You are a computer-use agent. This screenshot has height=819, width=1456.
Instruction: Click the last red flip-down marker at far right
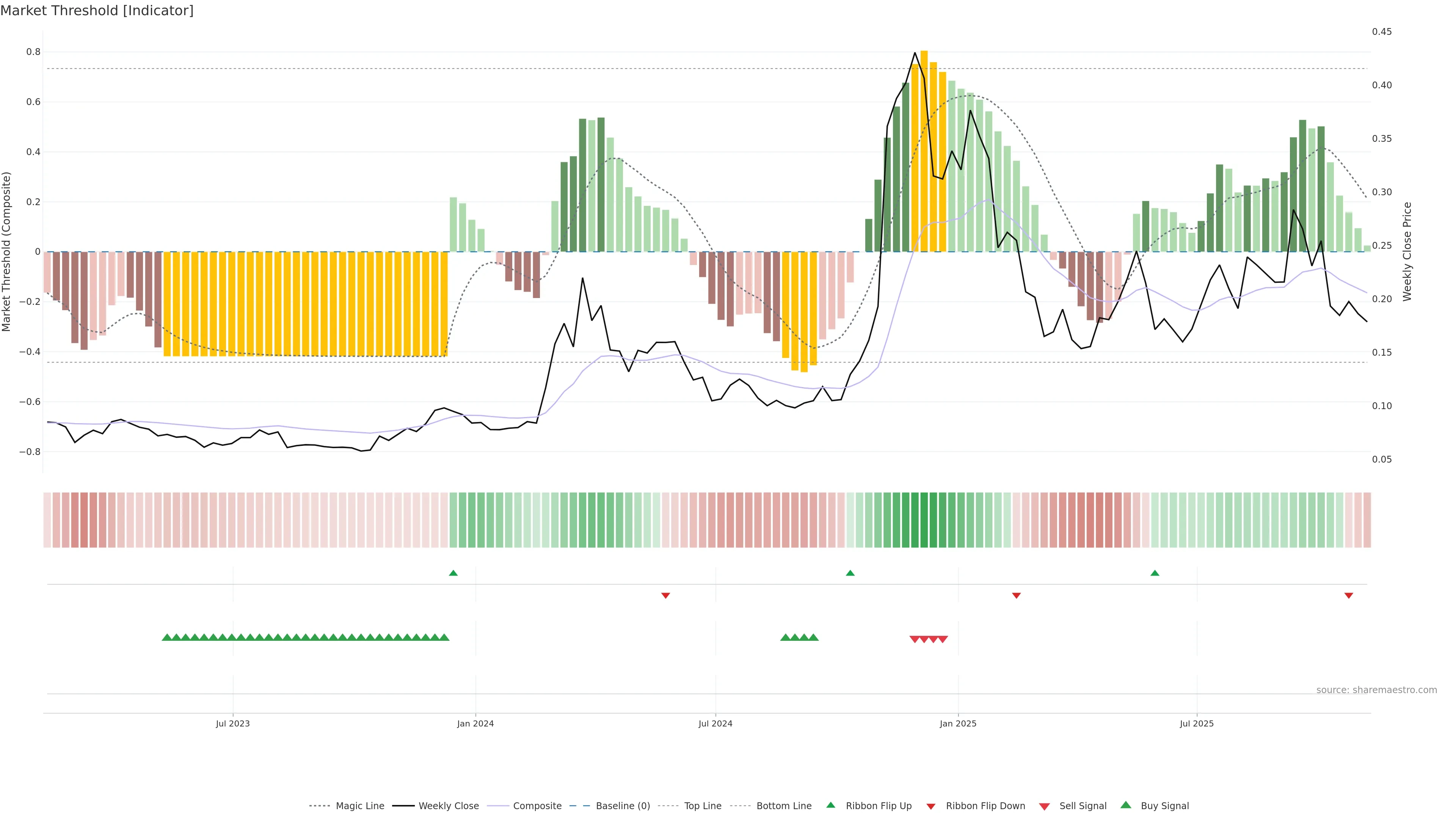coord(1349,595)
